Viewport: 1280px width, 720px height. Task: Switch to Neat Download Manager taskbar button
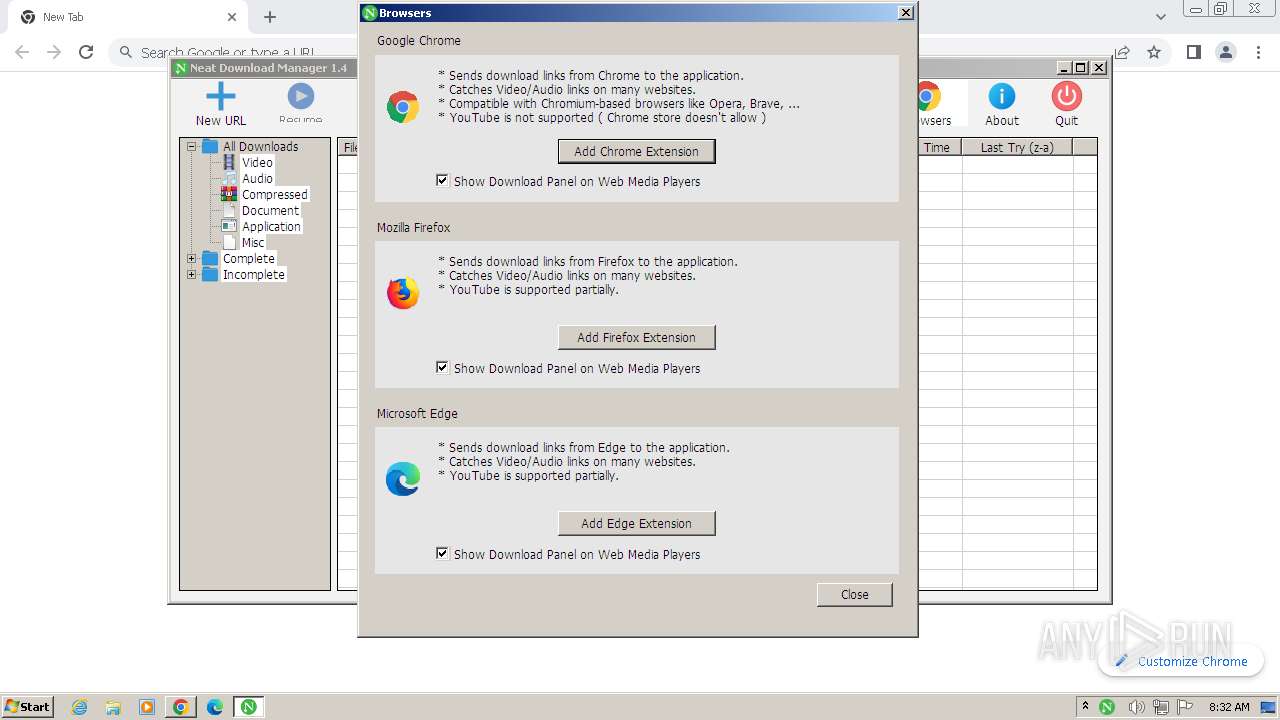coord(248,707)
